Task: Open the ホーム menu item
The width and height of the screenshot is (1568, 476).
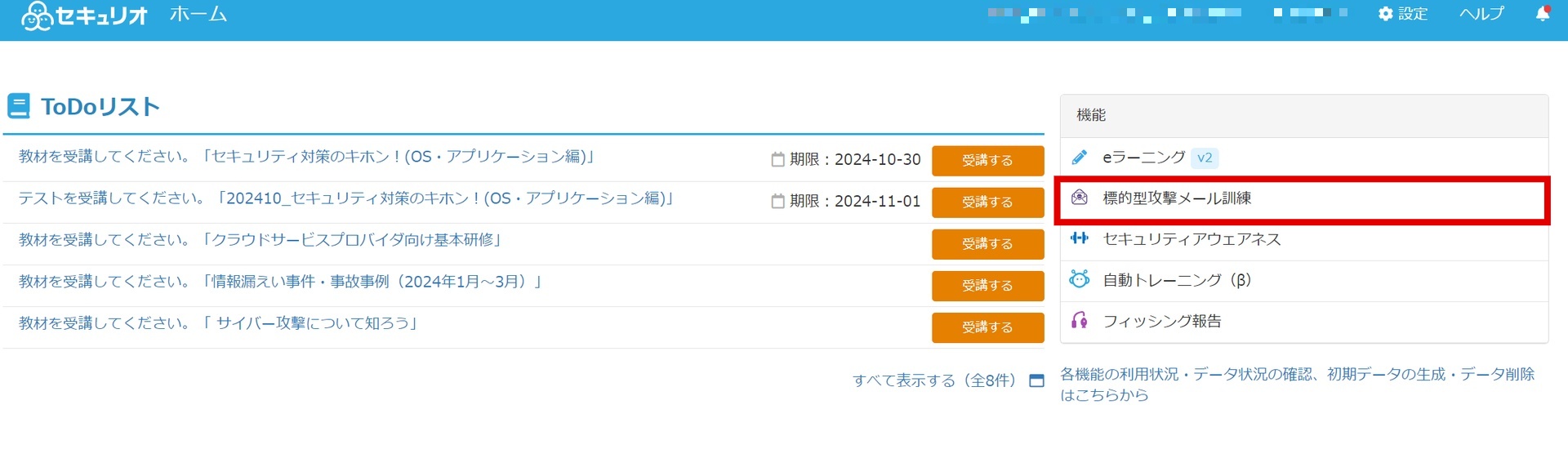Action: (x=198, y=14)
